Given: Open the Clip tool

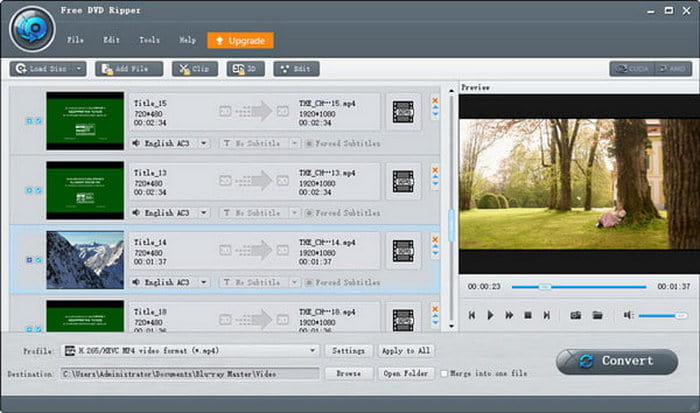Looking at the screenshot, I should pyautogui.click(x=195, y=69).
